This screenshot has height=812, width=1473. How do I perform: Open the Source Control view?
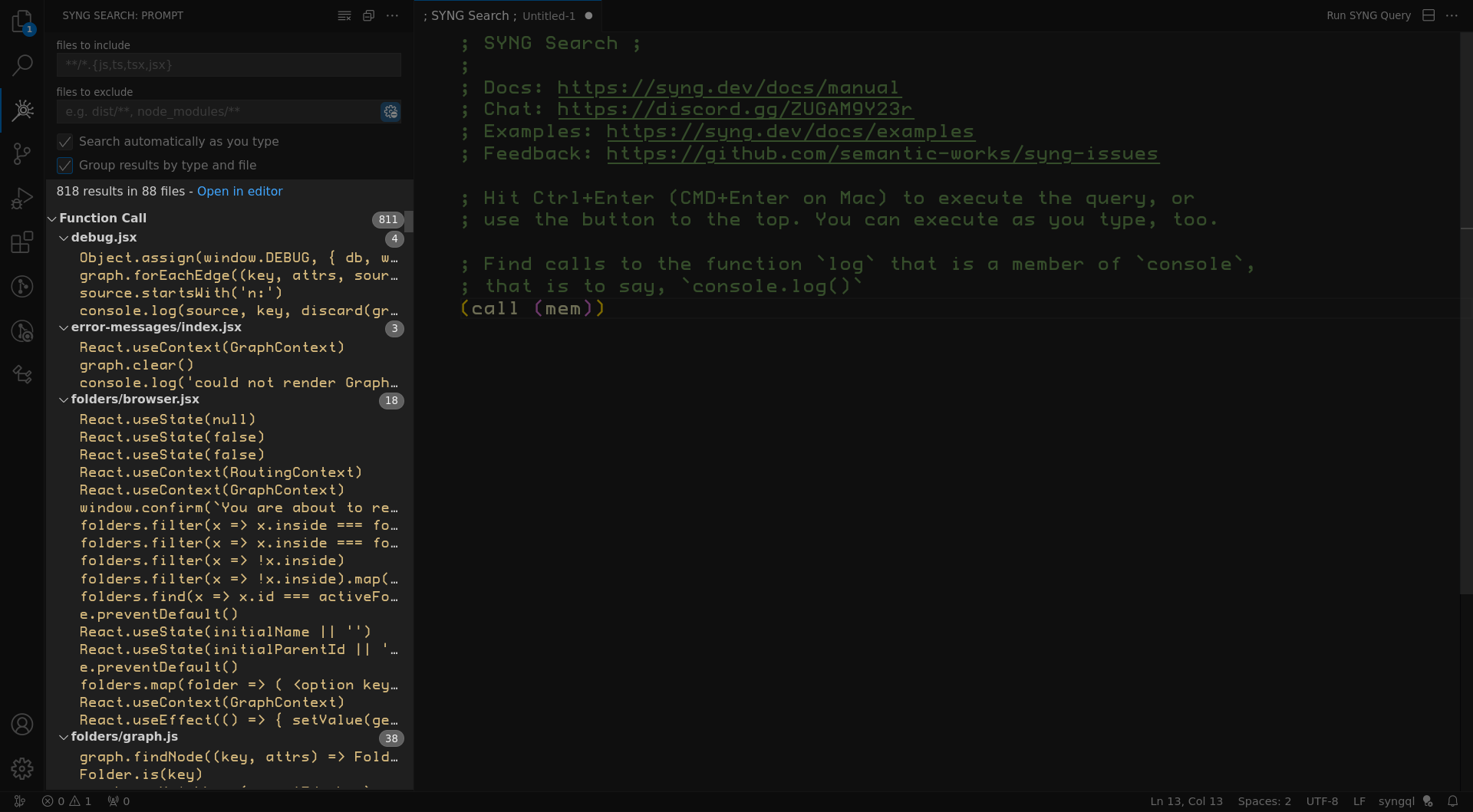click(22, 154)
